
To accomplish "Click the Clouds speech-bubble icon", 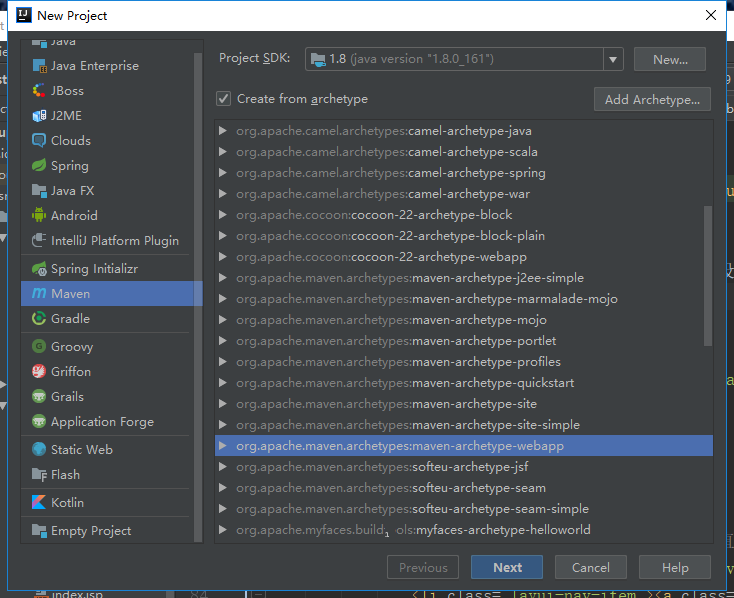I will pyautogui.click(x=39, y=140).
